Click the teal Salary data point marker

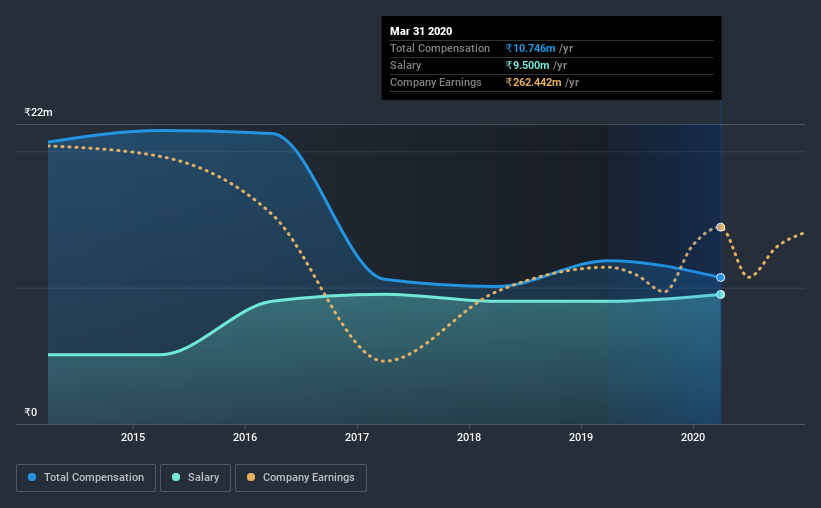pos(720,294)
